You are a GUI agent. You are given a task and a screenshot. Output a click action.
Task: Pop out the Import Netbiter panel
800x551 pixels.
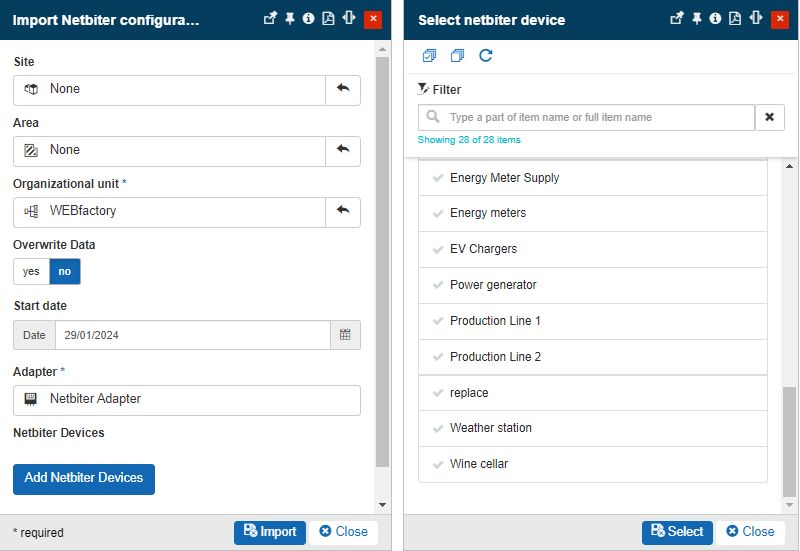[270, 19]
